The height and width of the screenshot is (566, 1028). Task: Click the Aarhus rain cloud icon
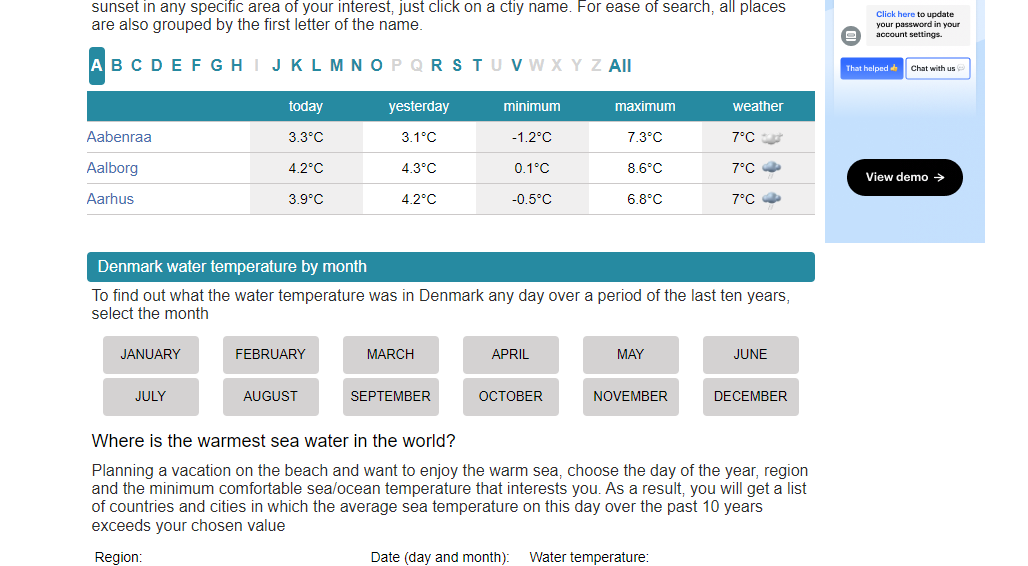coord(771,199)
